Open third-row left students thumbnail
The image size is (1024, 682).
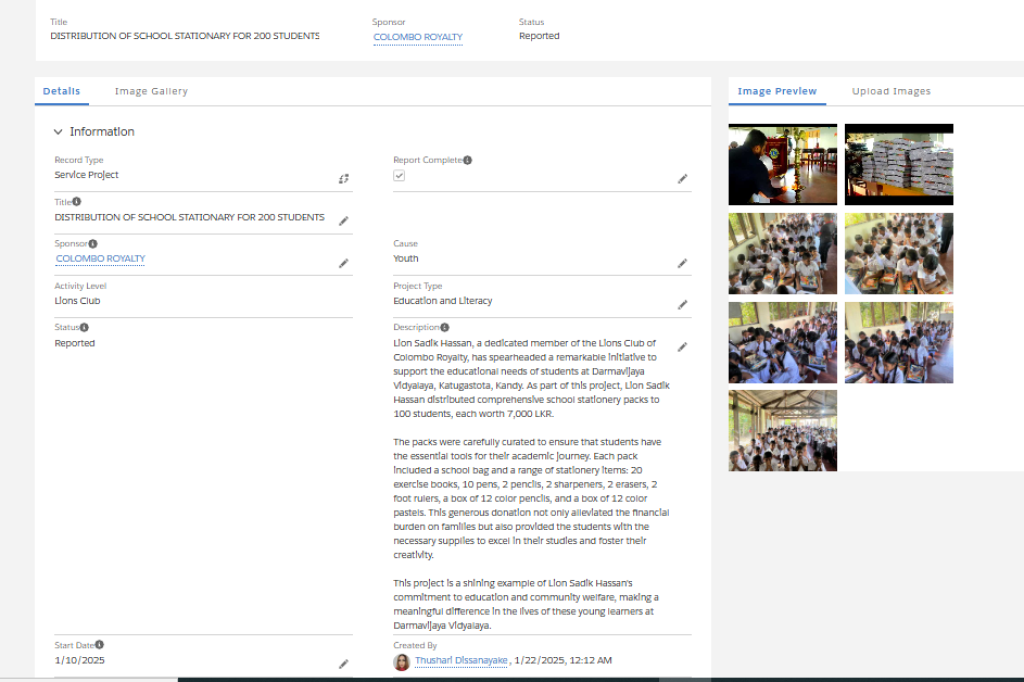pos(782,342)
